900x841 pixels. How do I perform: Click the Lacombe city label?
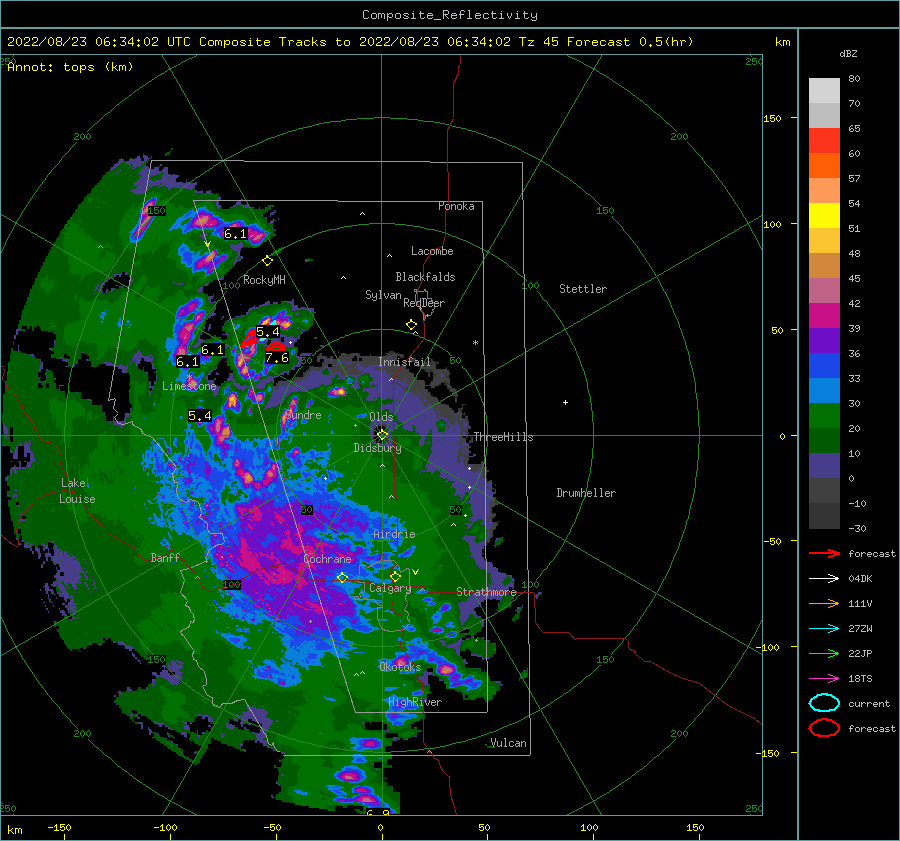point(432,251)
